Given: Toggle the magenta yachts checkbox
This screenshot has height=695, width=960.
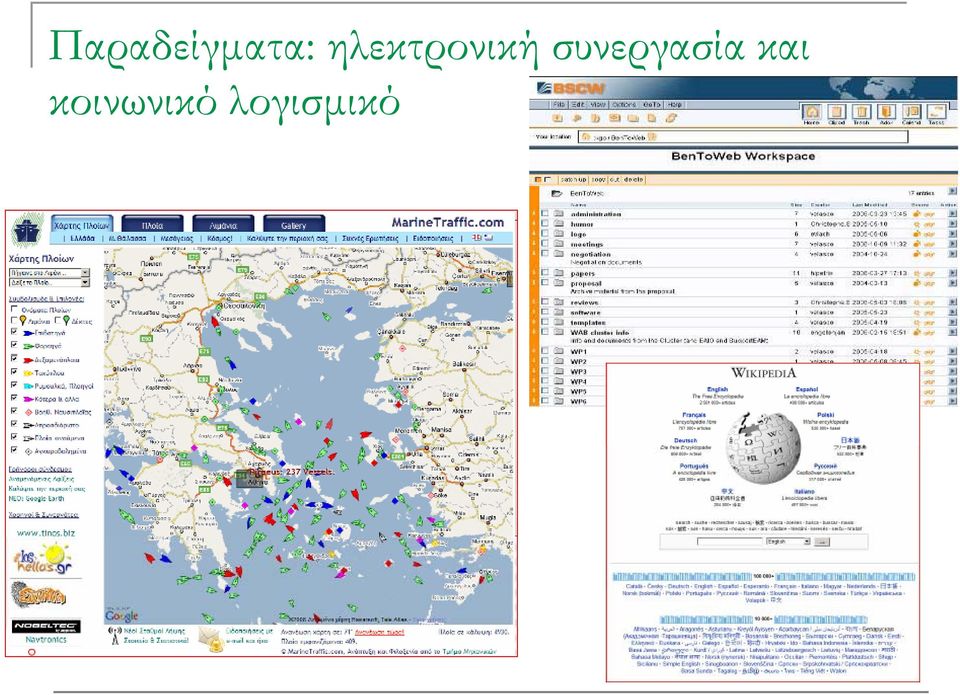Looking at the screenshot, I should click(14, 399).
